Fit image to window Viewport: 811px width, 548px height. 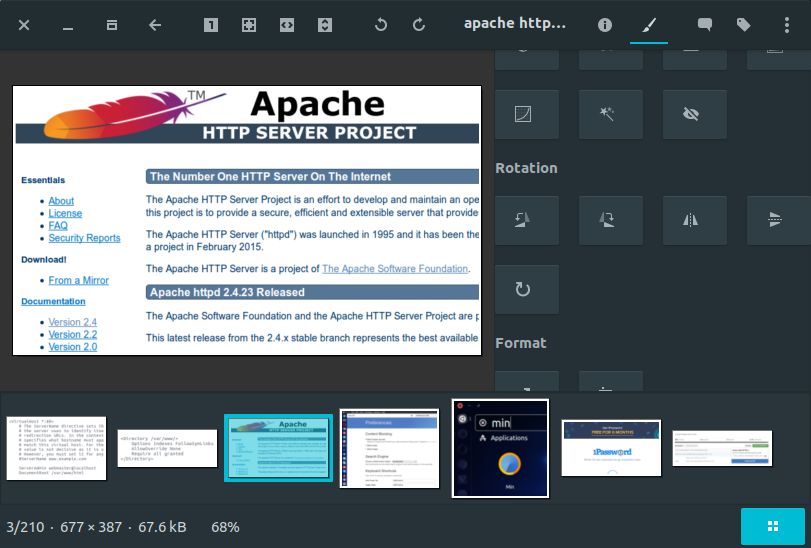pos(249,25)
